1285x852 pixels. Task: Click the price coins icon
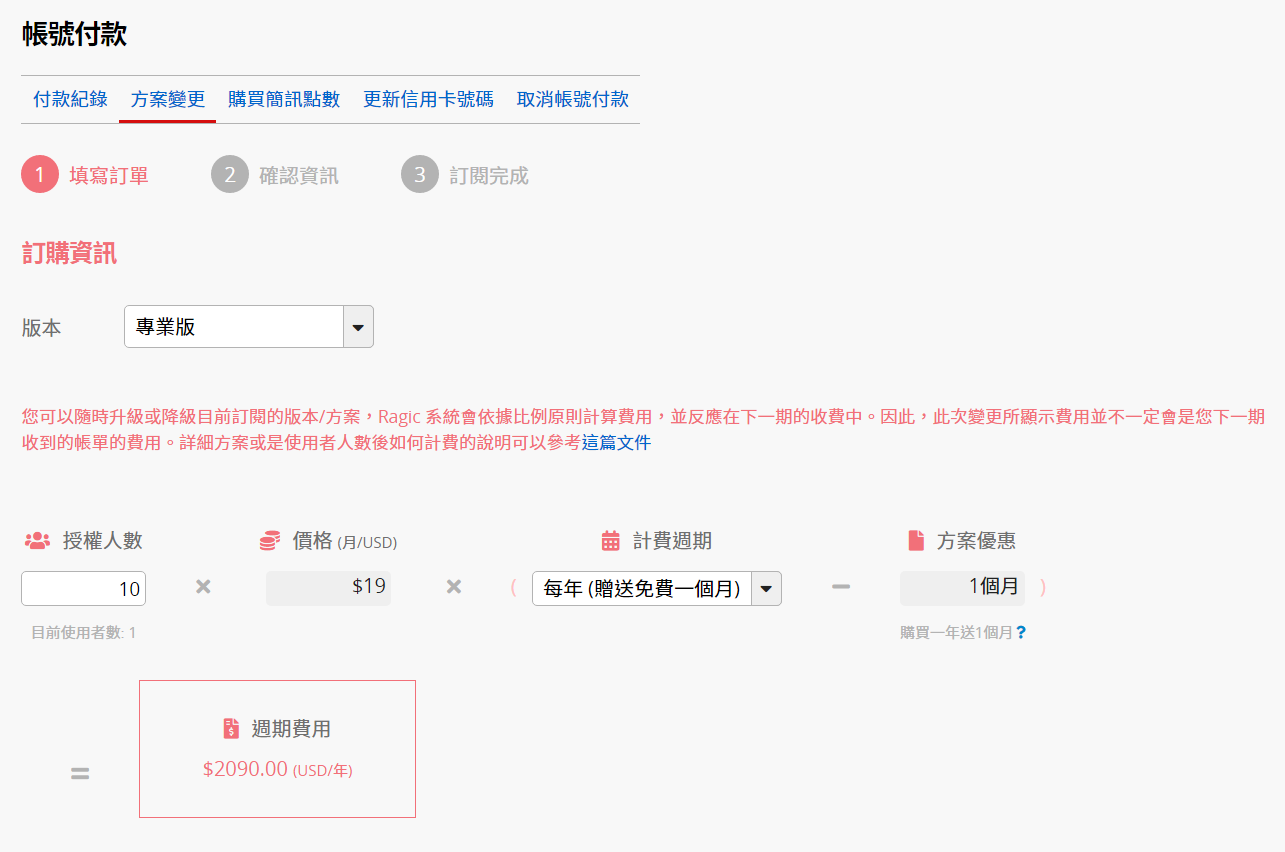pyautogui.click(x=269, y=541)
